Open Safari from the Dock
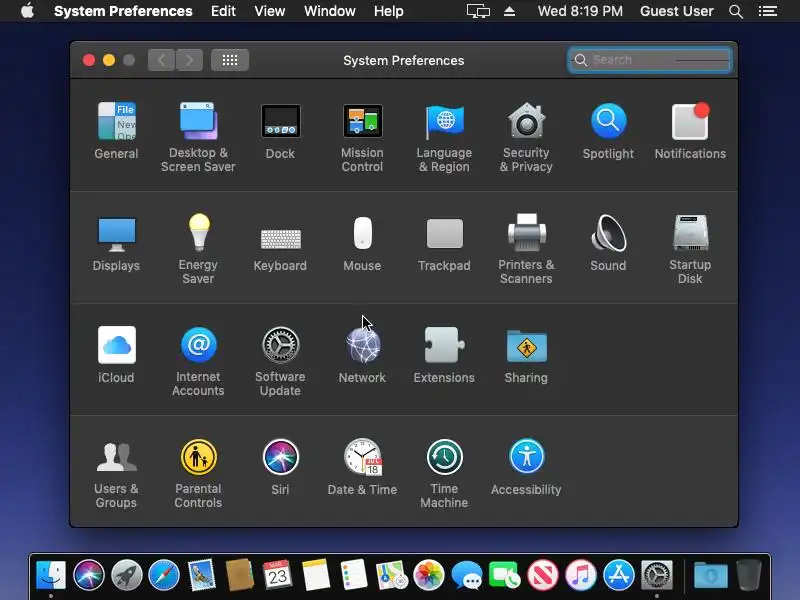 tap(164, 575)
